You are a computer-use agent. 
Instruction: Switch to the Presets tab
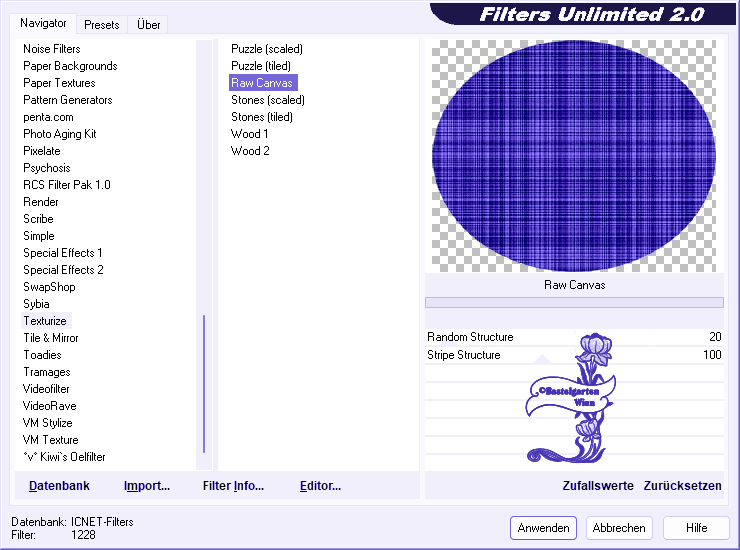point(101,25)
